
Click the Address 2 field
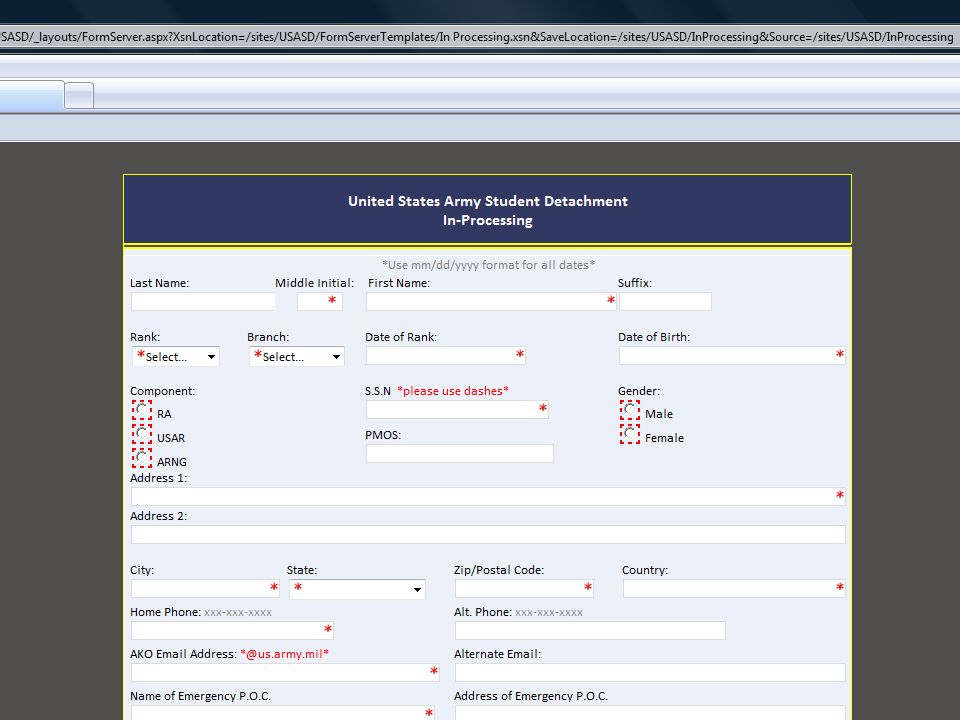(488, 534)
